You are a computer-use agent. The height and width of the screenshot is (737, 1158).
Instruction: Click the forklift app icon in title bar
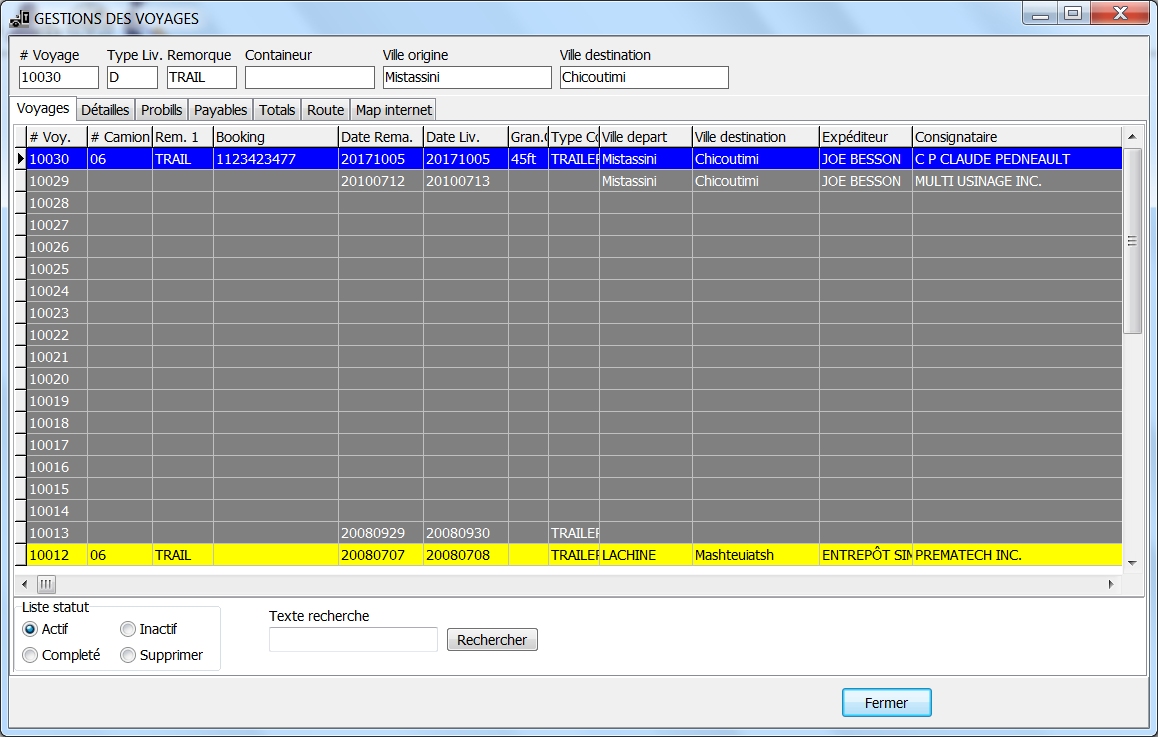tap(19, 18)
